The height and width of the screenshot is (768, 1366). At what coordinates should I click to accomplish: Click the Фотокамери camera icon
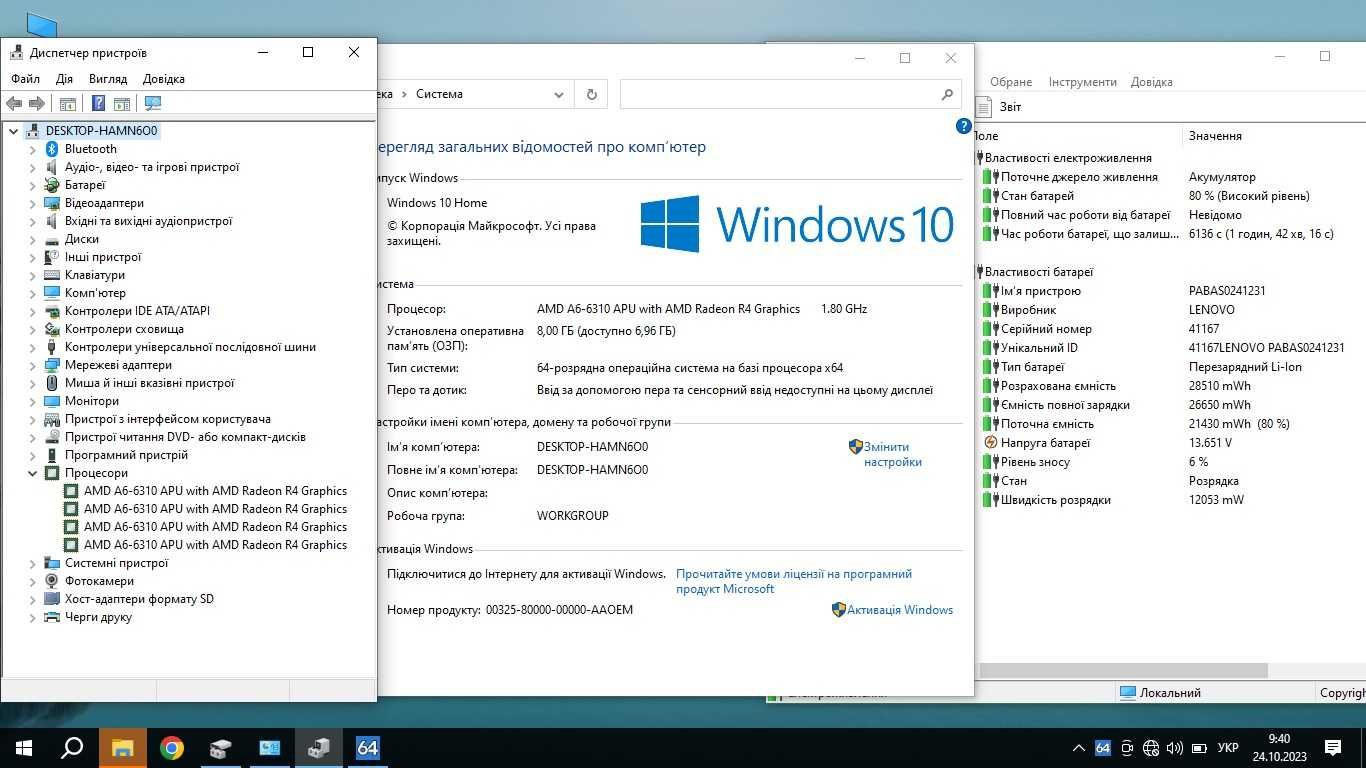tap(53, 581)
